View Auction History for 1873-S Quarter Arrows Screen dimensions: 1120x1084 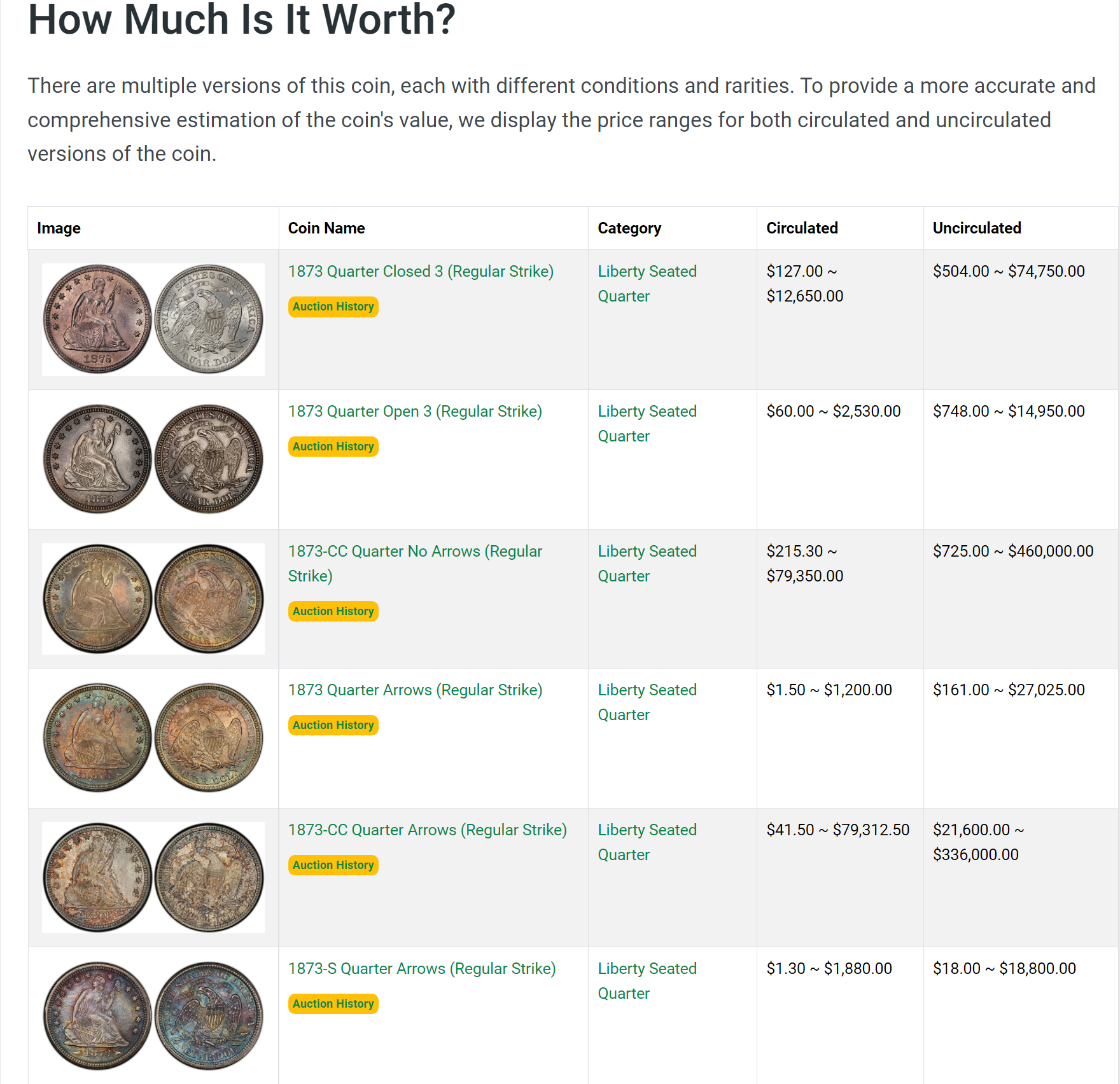pos(333,1004)
